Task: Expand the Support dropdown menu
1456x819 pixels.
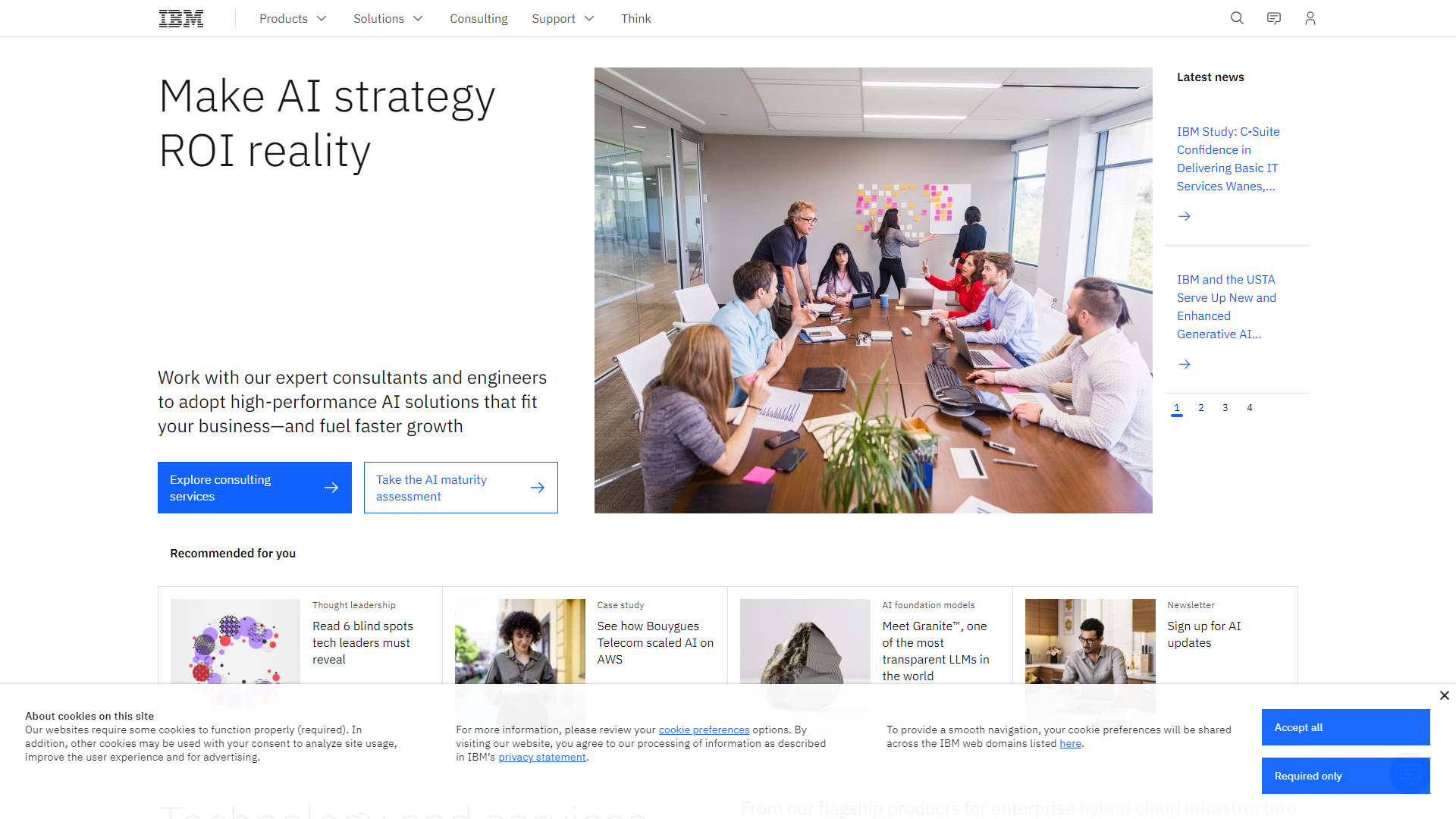Action: point(564,18)
